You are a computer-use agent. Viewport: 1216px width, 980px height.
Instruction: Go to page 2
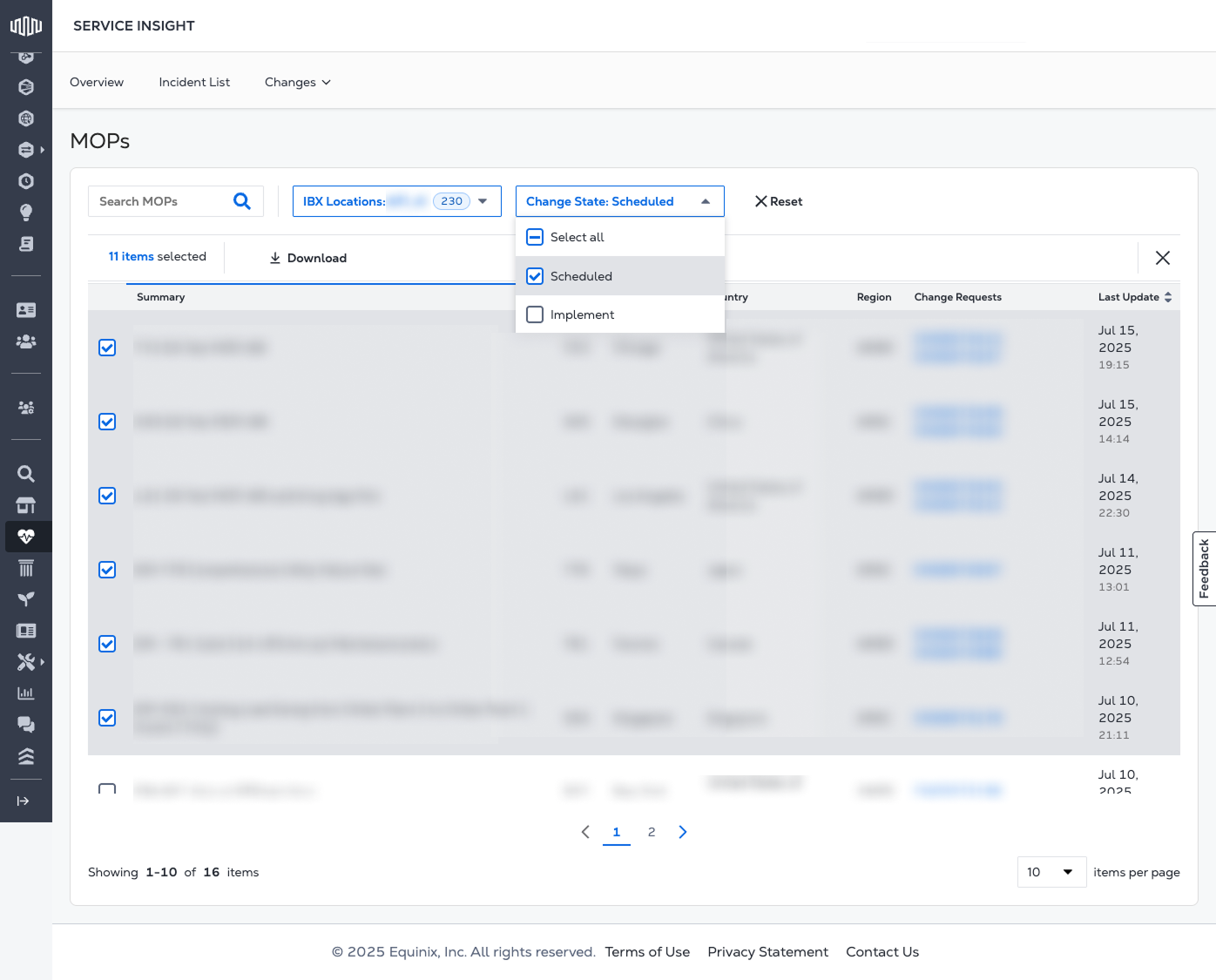[x=652, y=832]
